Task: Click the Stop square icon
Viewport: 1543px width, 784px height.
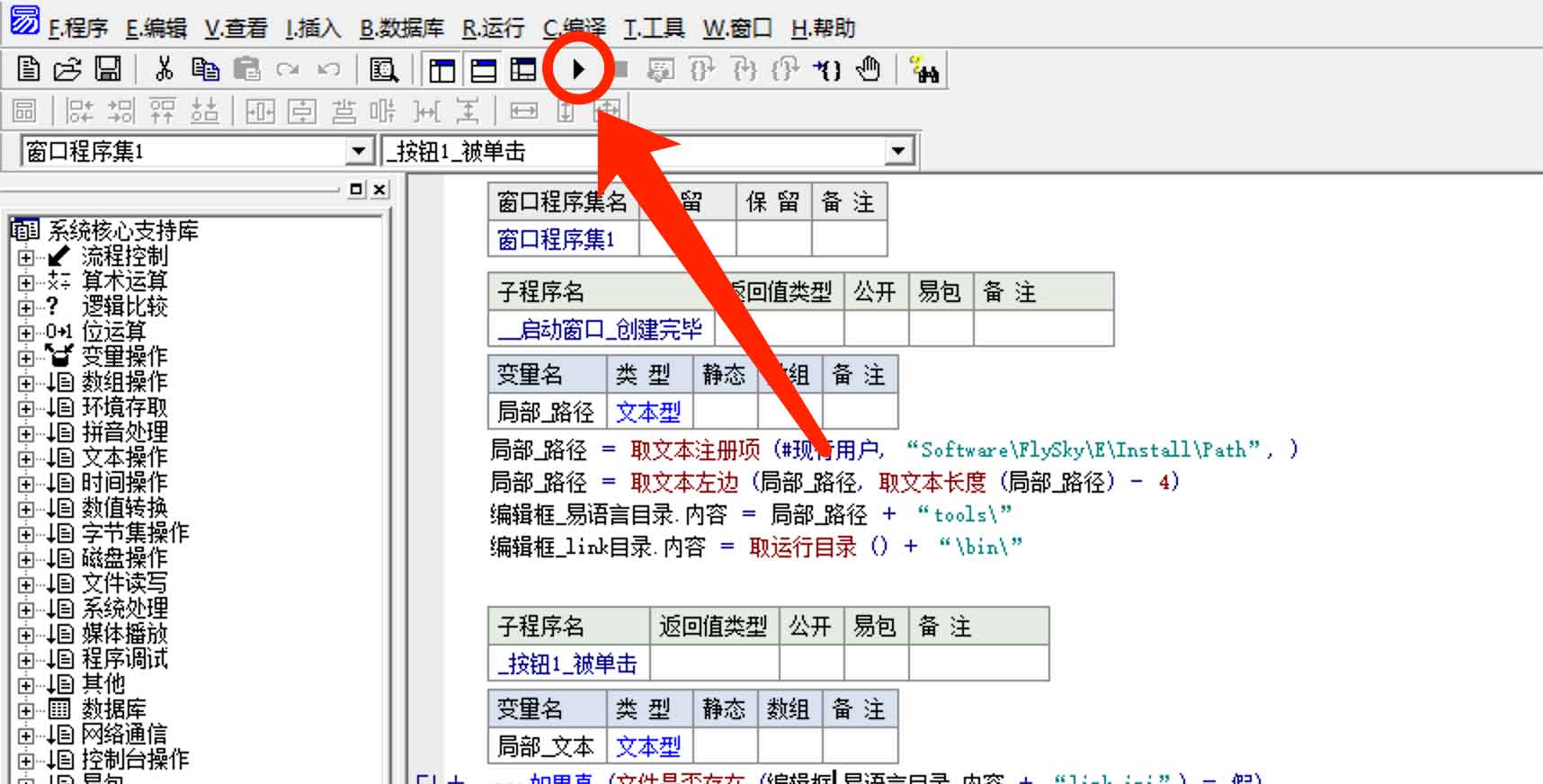Action: click(x=620, y=69)
